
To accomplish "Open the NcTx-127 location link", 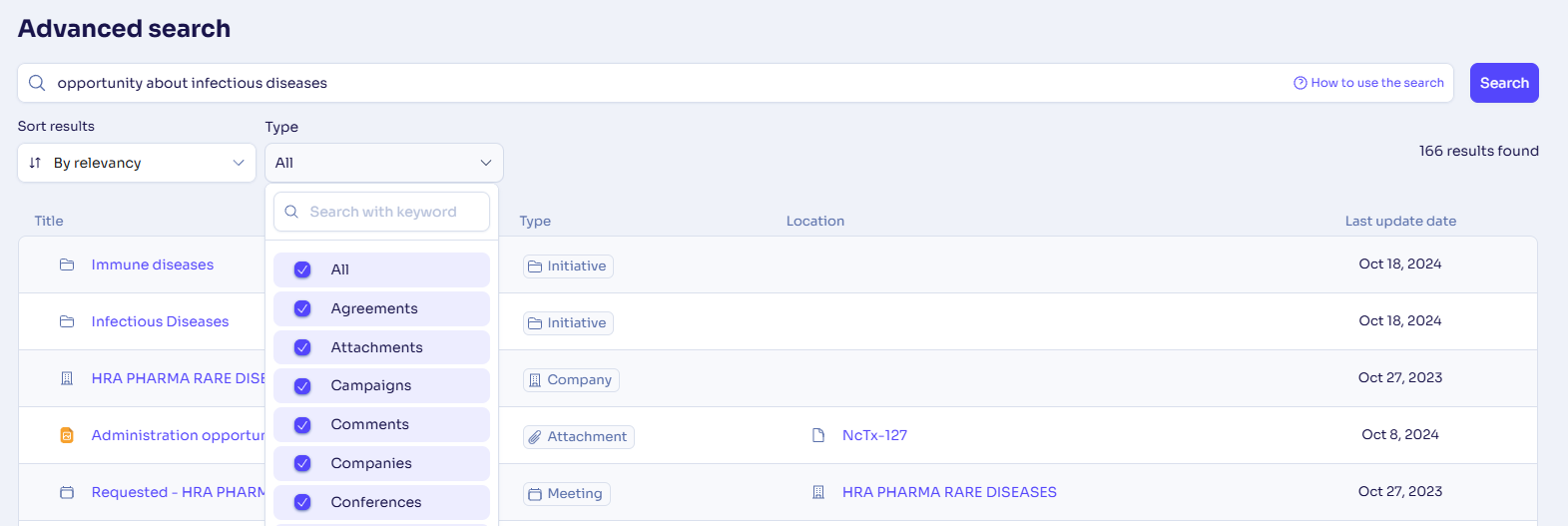I will tap(874, 435).
